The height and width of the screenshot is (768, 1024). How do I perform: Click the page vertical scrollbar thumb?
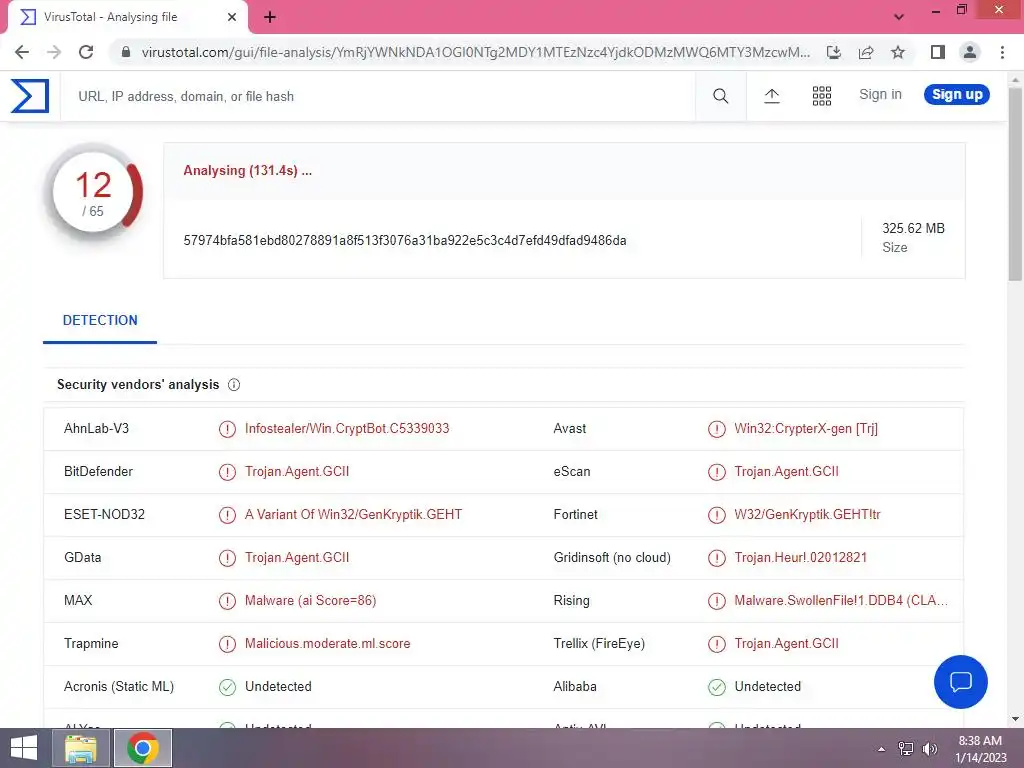(1015, 183)
